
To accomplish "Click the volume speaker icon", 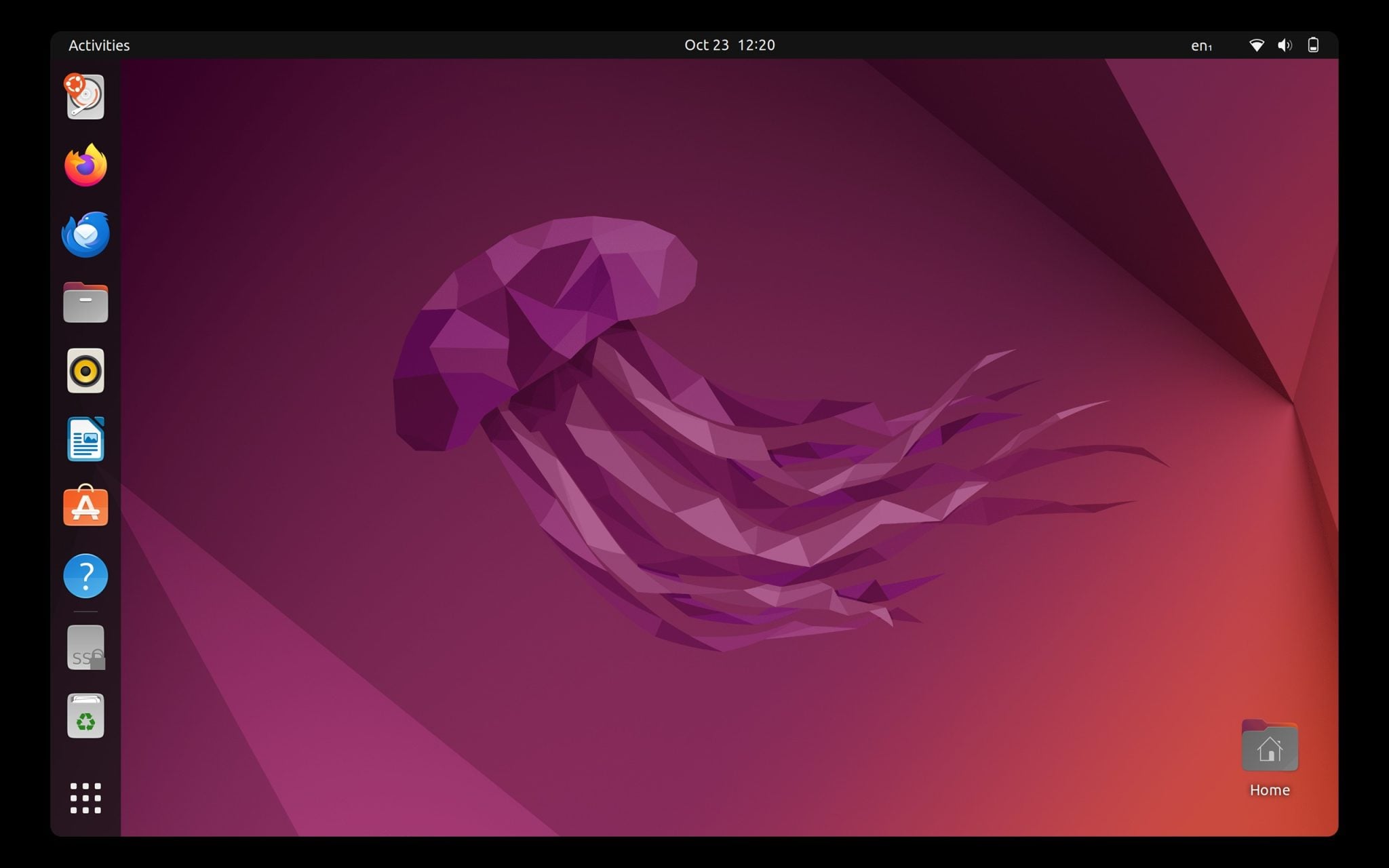I will (x=1285, y=45).
